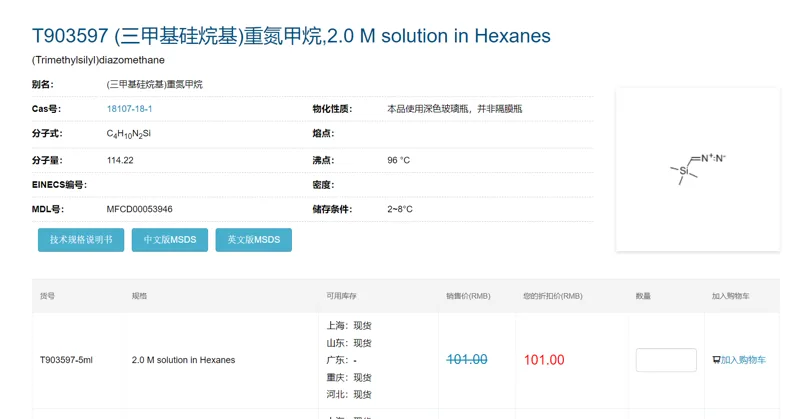Click the 规格 column header
This screenshot has width=800, height=419.
tap(139, 296)
